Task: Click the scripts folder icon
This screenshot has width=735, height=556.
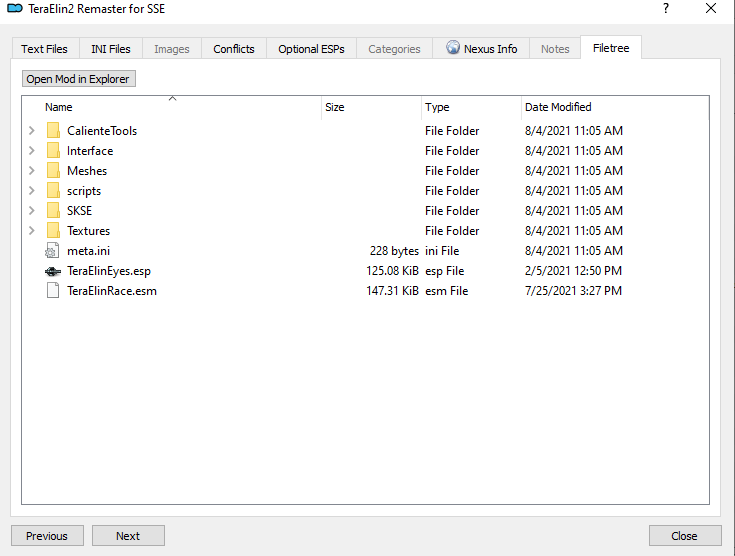Action: [53, 191]
